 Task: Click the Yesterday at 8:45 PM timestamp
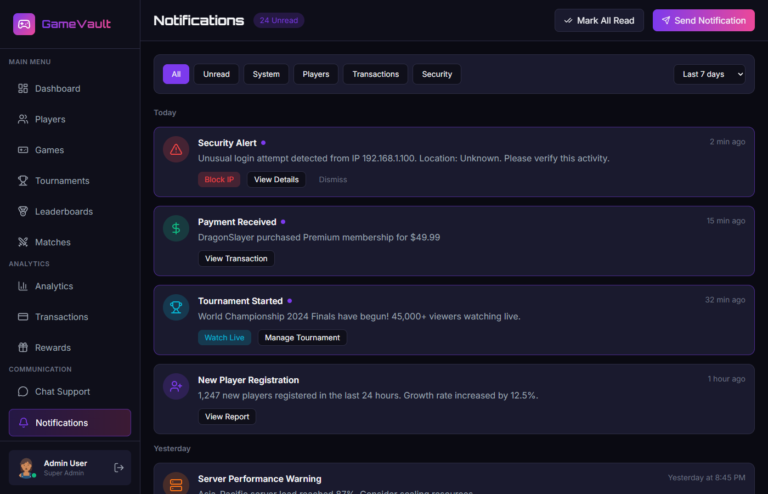[x=707, y=478]
